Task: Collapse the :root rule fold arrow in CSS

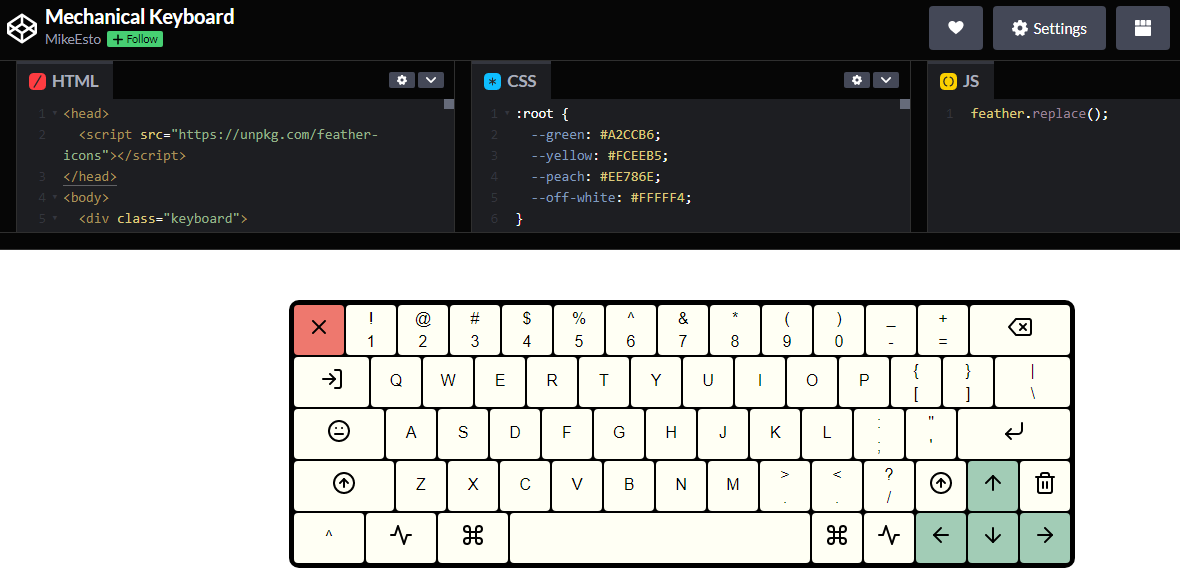Action: (507, 114)
